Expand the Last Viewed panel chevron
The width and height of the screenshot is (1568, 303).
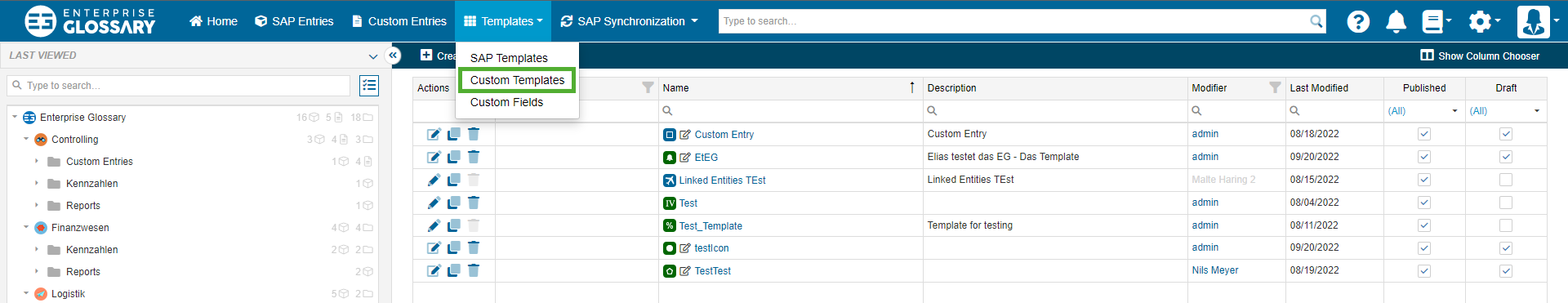pos(373,56)
